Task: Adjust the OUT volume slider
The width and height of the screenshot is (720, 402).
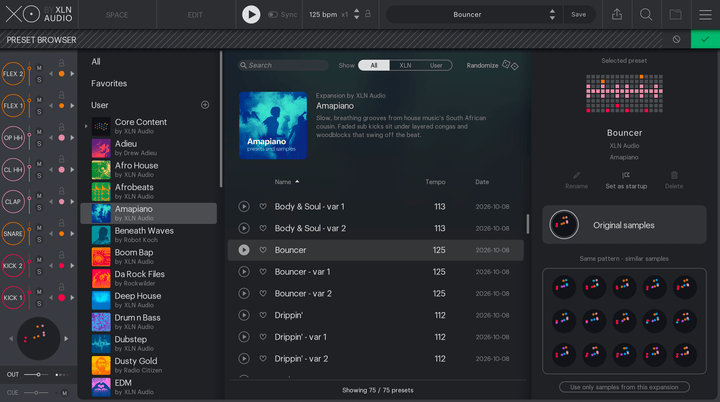Action: [x=39, y=374]
